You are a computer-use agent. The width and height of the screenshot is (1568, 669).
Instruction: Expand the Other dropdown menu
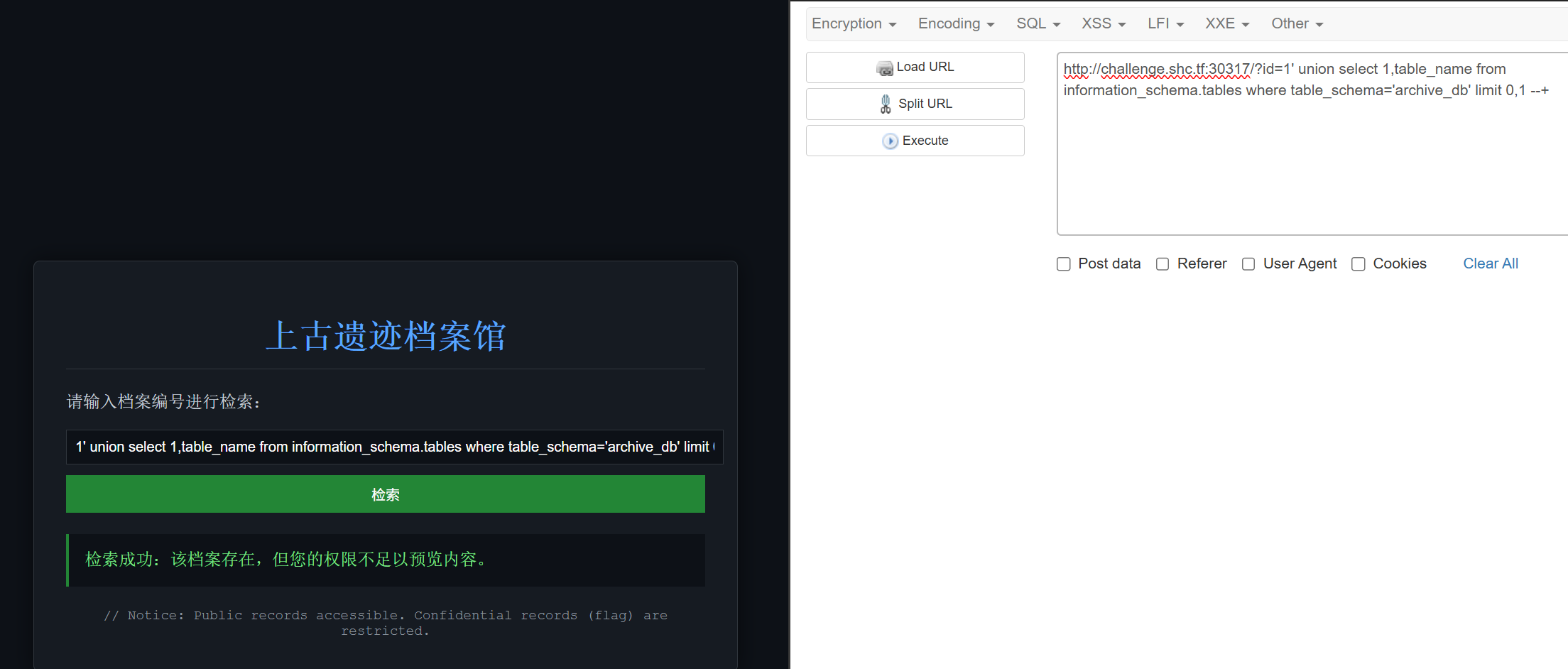coord(1297,23)
